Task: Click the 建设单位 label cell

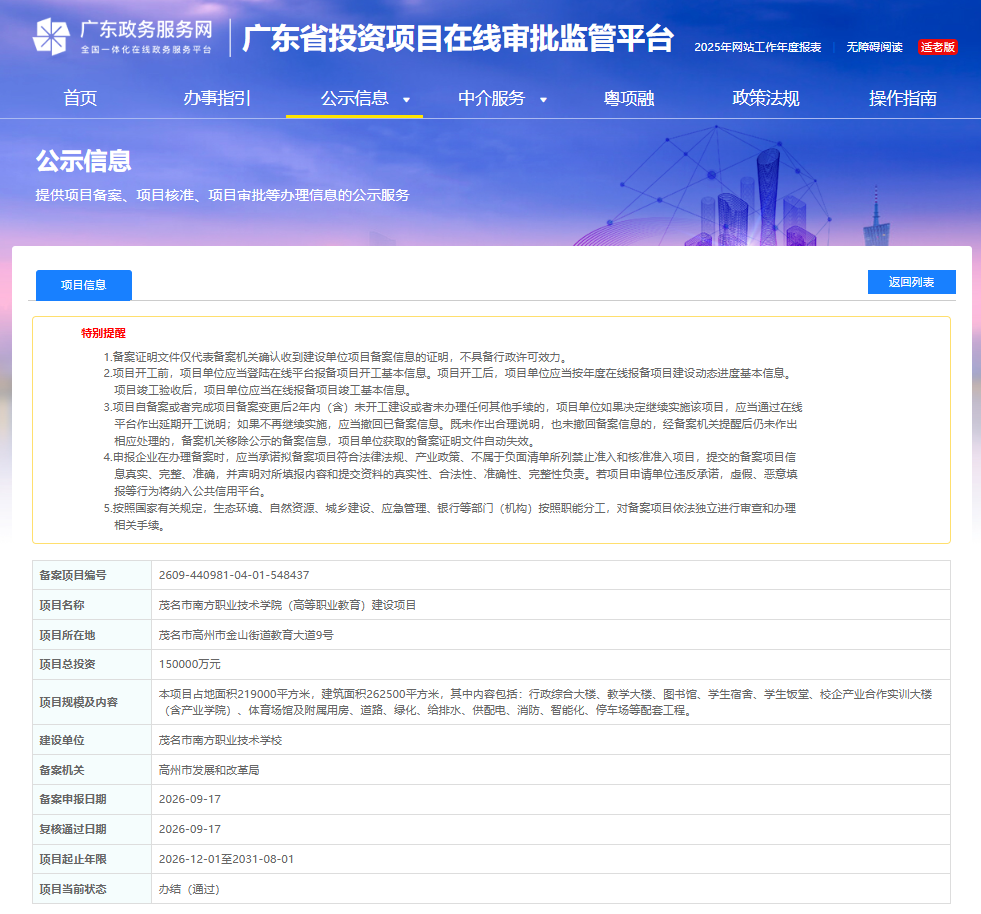Action: 92,741
